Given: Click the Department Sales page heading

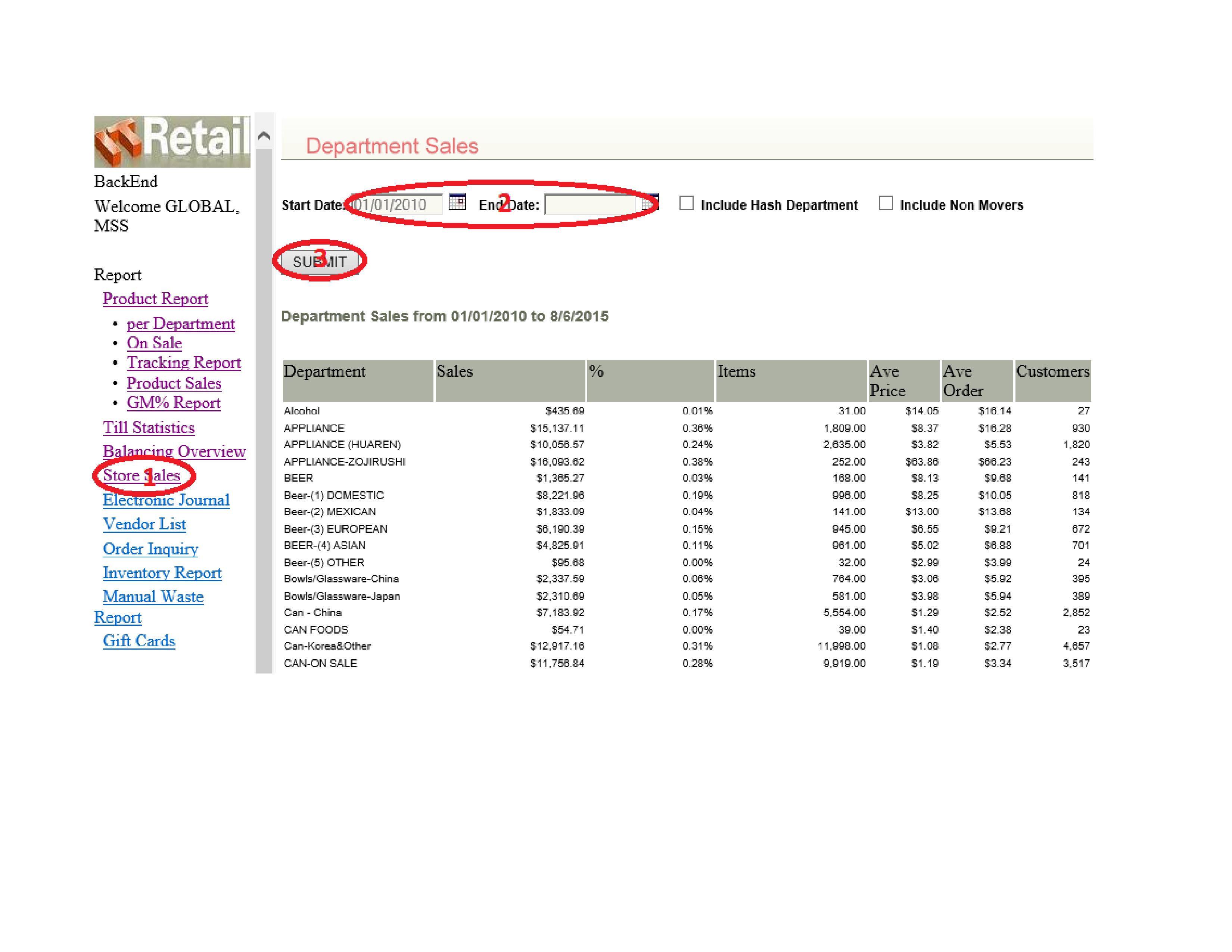Looking at the screenshot, I should (392, 146).
